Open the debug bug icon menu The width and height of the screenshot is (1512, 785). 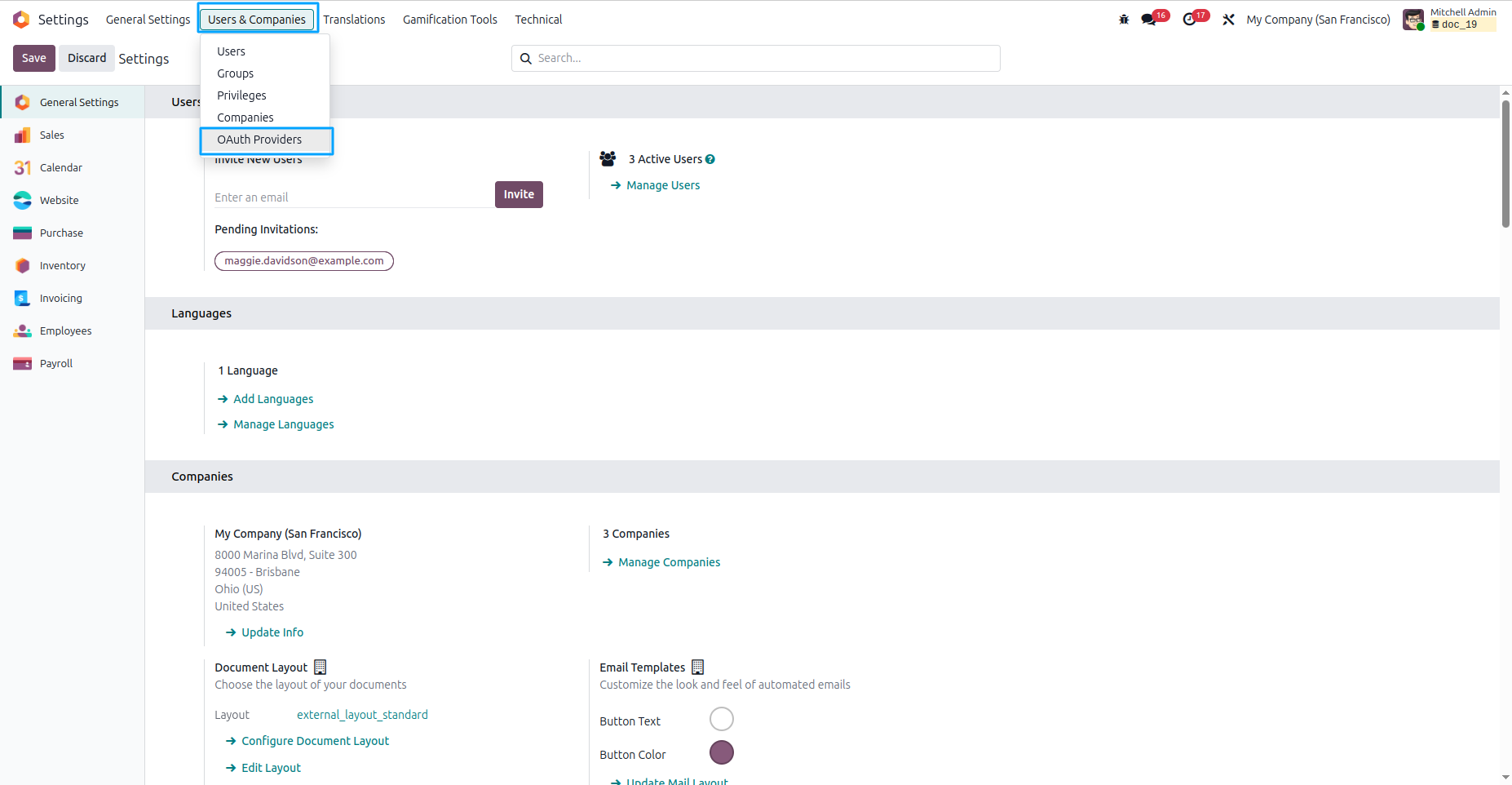click(1124, 20)
